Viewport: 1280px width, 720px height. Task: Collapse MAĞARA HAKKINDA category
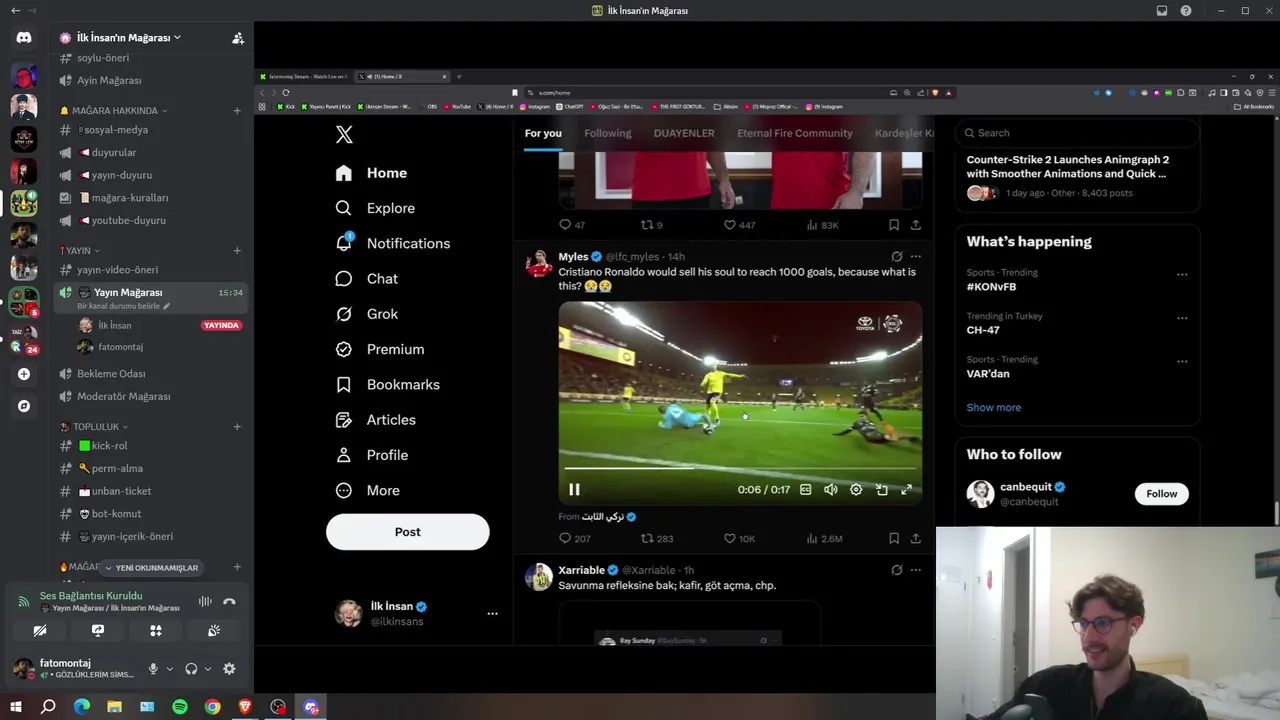tap(113, 111)
